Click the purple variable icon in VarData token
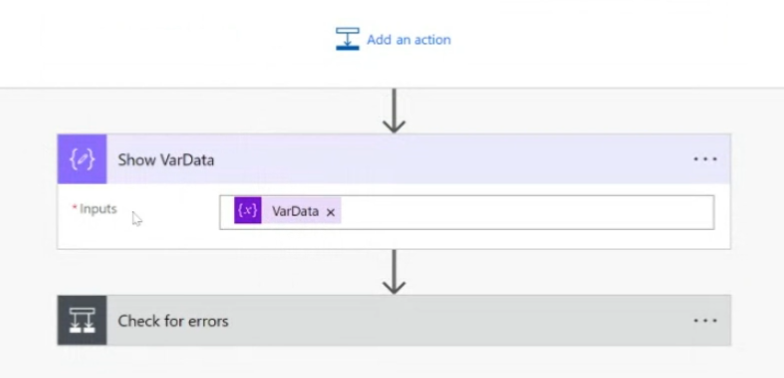Image resolution: width=784 pixels, height=378 pixels. (248, 210)
